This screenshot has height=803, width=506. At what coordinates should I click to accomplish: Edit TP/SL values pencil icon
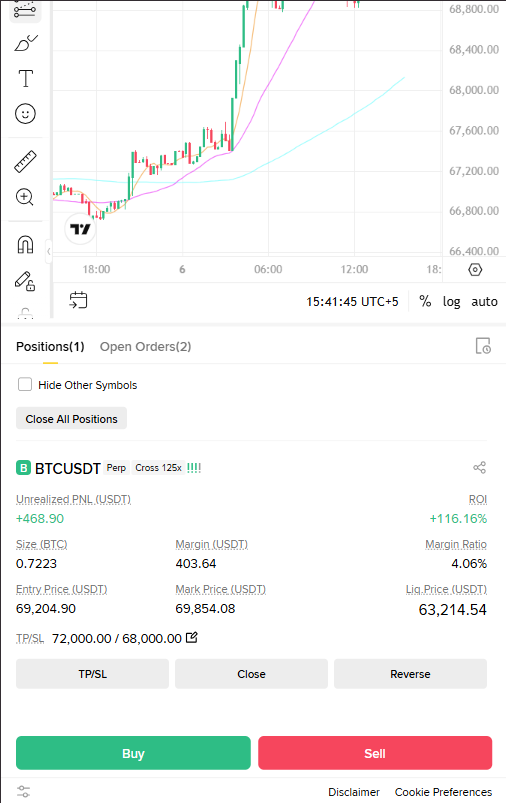[x=192, y=638]
